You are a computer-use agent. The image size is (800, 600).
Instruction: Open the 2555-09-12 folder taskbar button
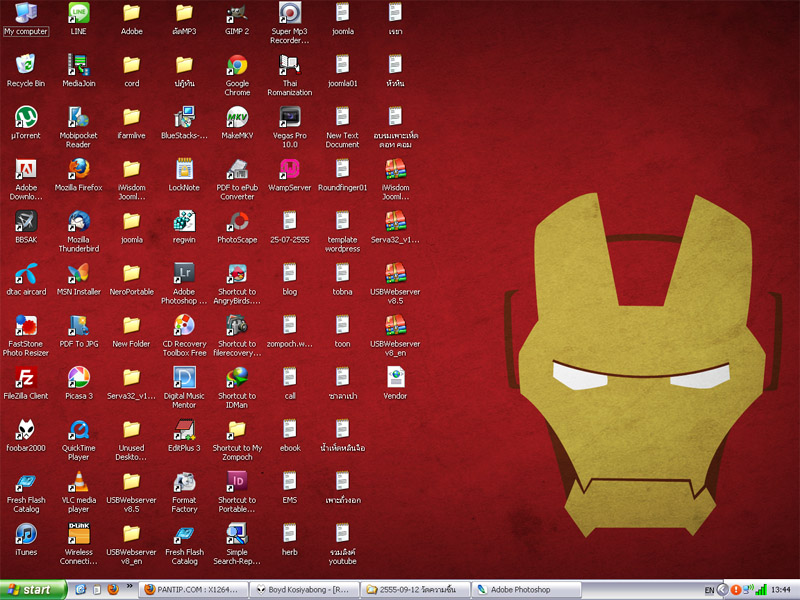(x=416, y=589)
